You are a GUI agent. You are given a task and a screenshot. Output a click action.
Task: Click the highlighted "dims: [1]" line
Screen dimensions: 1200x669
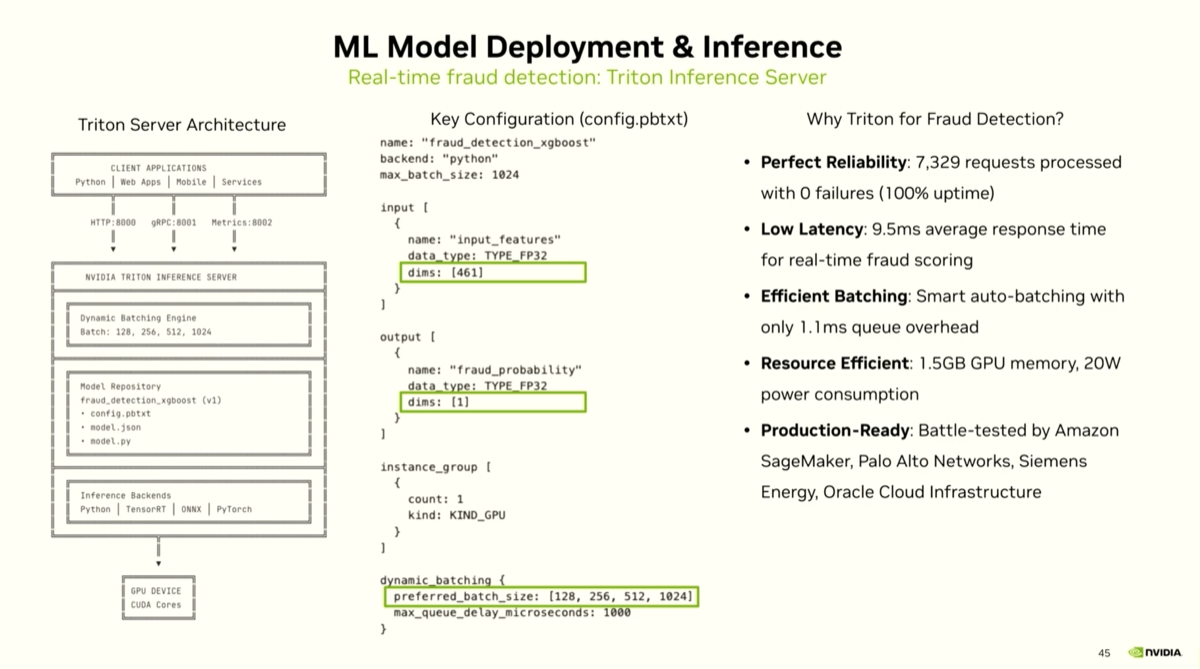point(492,402)
